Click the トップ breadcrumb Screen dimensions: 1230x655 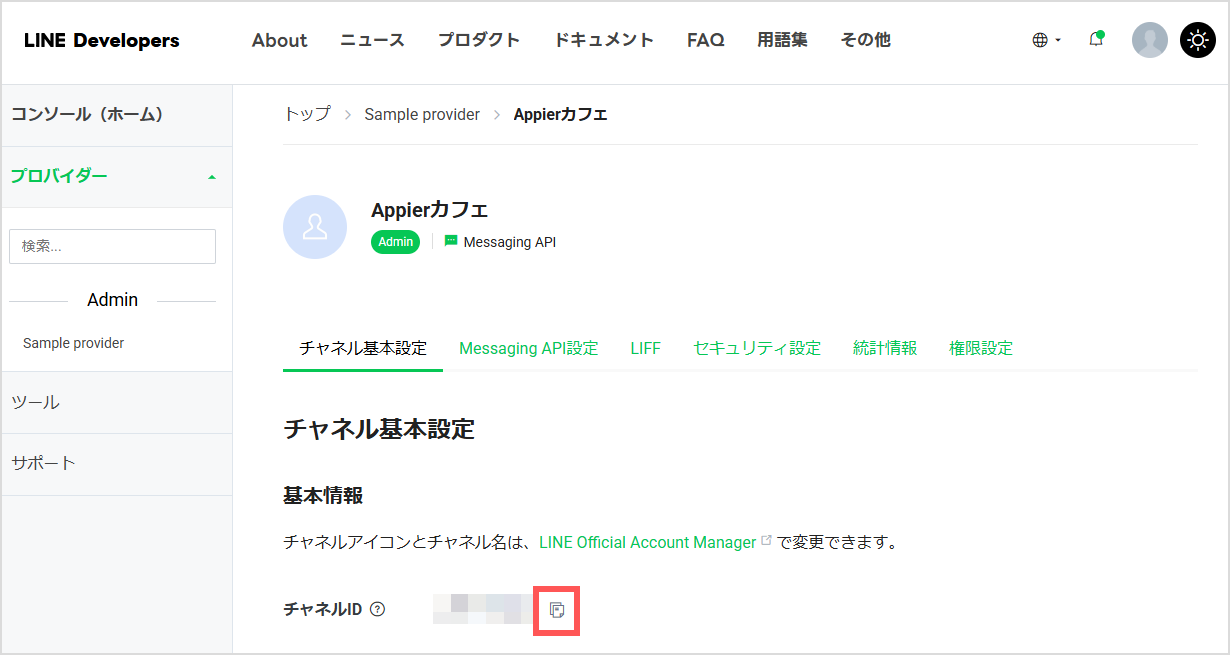[307, 114]
